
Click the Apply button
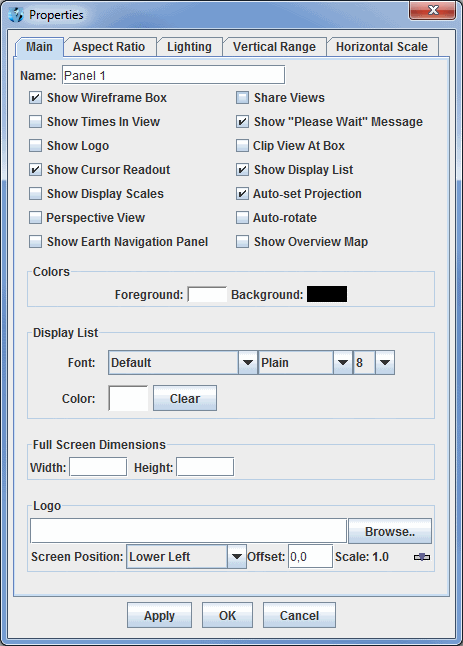coord(159,616)
